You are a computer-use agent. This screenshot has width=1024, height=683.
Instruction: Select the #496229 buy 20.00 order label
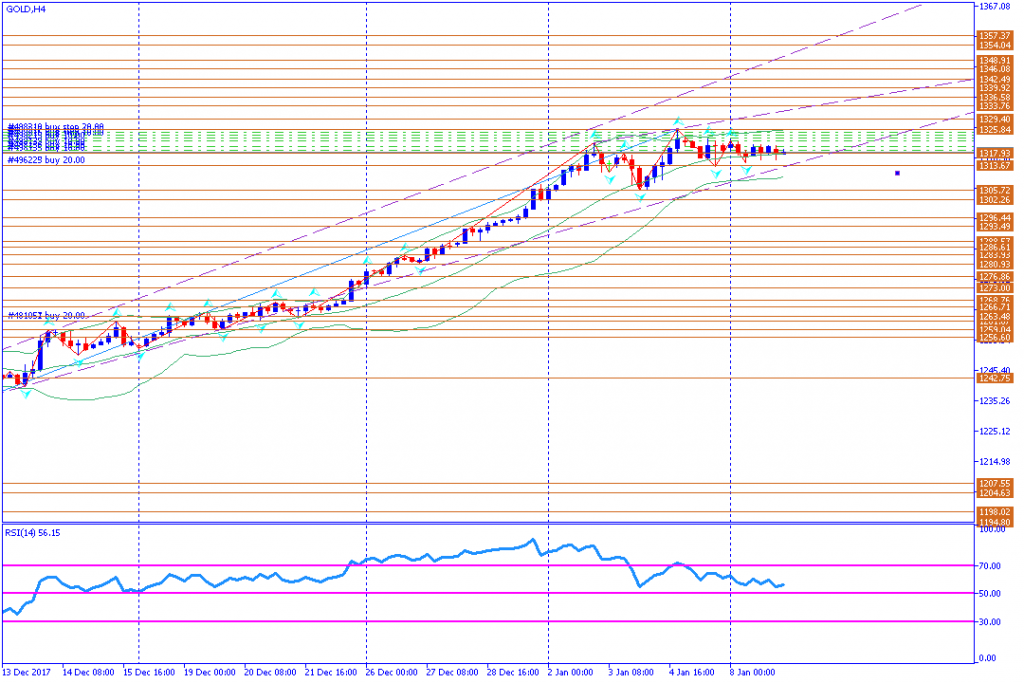[46, 161]
